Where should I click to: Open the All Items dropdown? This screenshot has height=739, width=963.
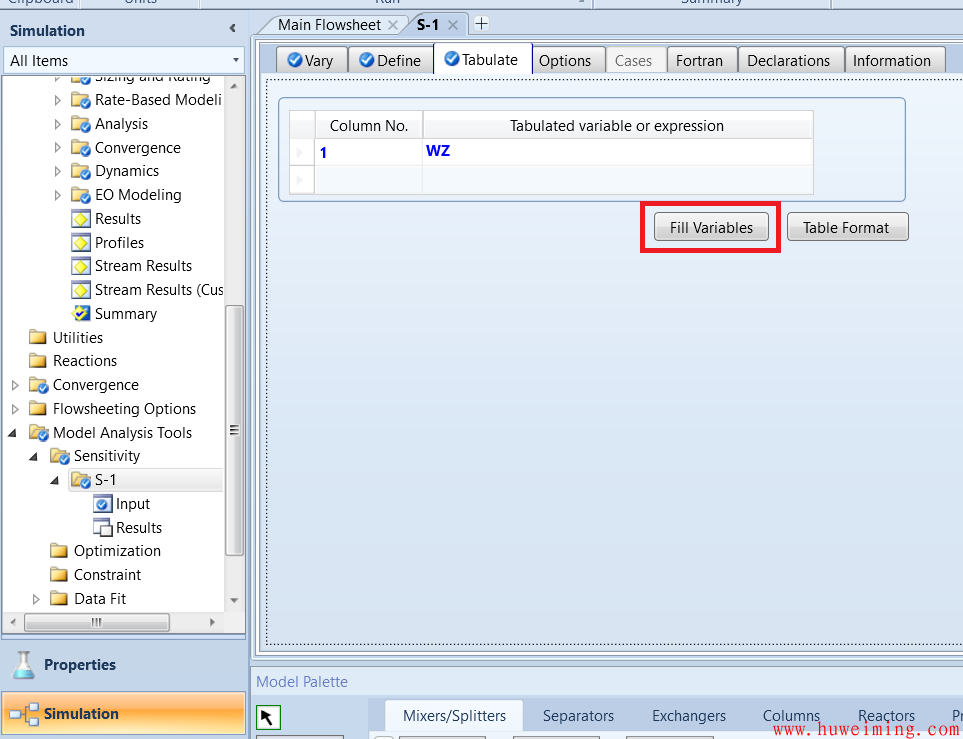coord(236,61)
